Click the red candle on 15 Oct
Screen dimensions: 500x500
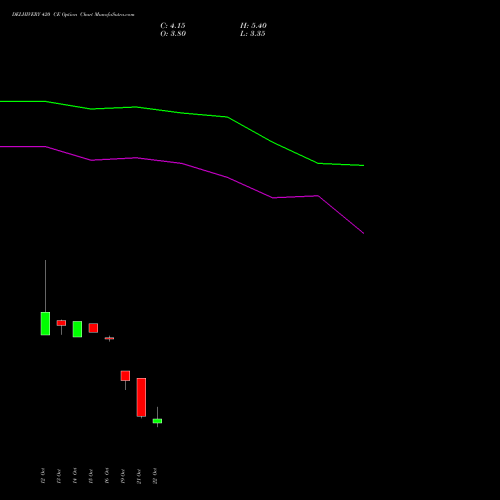[x=93, y=328]
